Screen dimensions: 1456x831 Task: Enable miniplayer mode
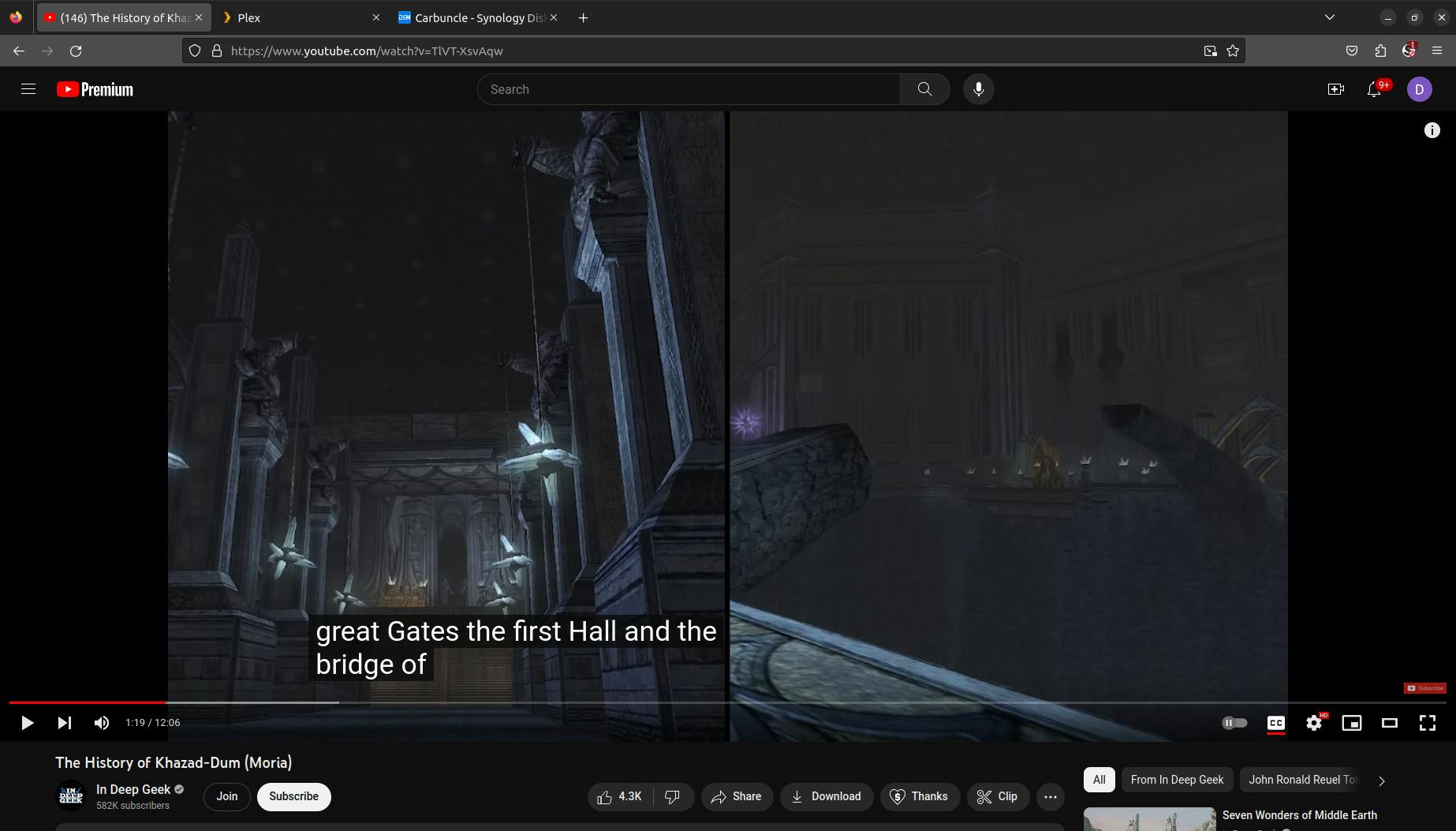pyautogui.click(x=1351, y=723)
